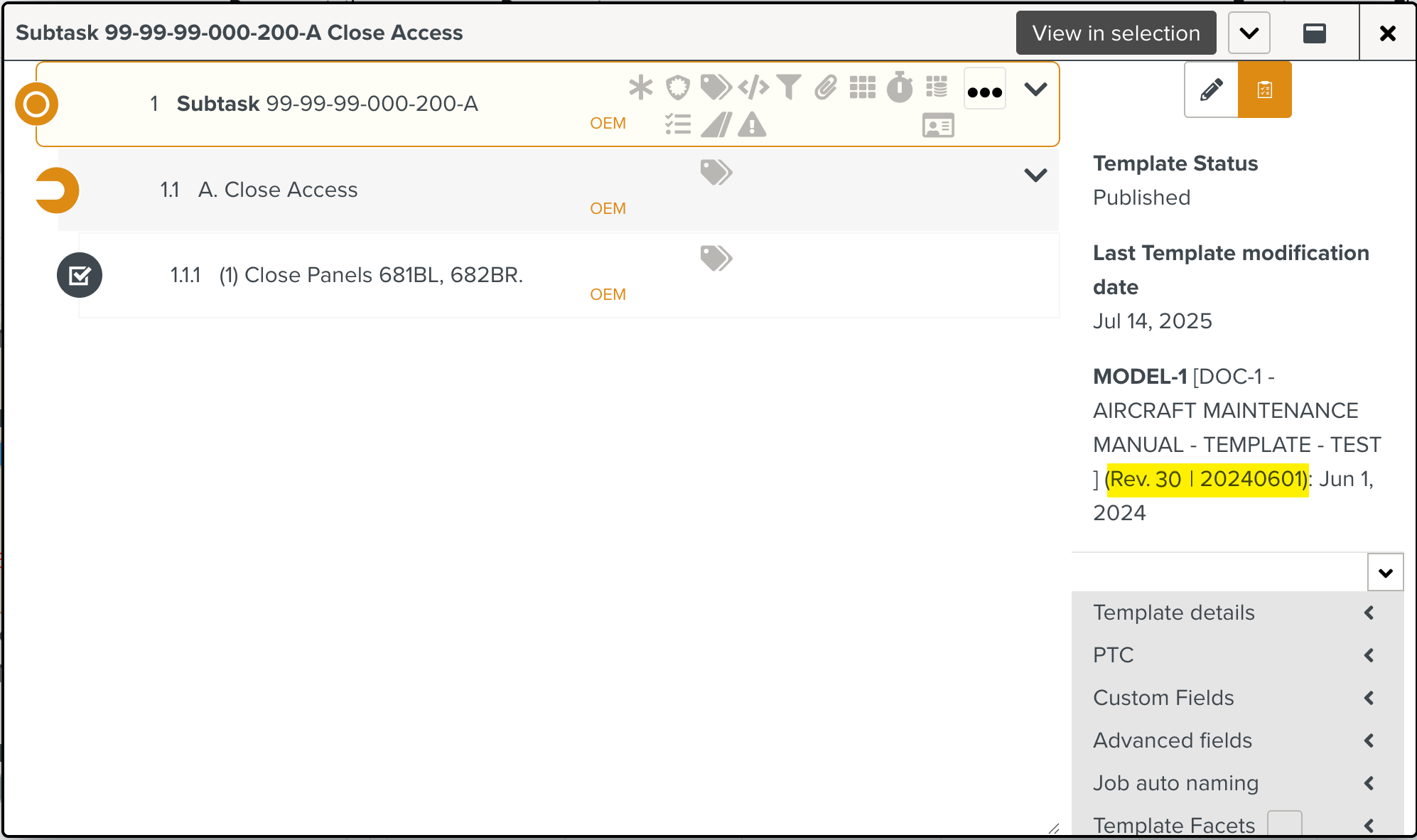
Task: Click the View in selection button
Action: point(1116,33)
